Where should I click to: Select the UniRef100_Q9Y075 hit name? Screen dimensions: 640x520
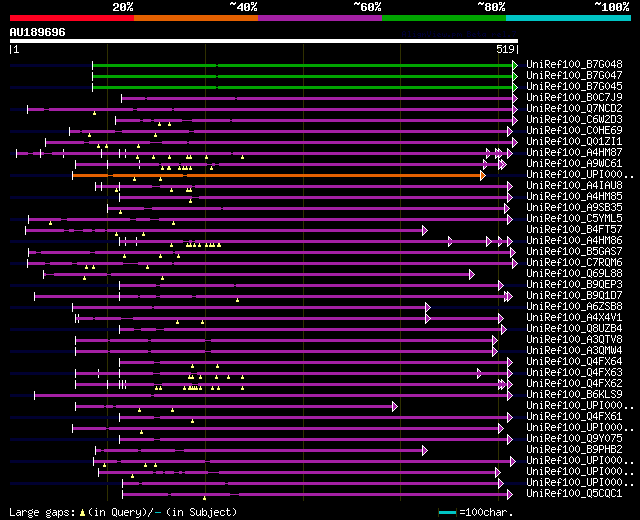coord(574,439)
